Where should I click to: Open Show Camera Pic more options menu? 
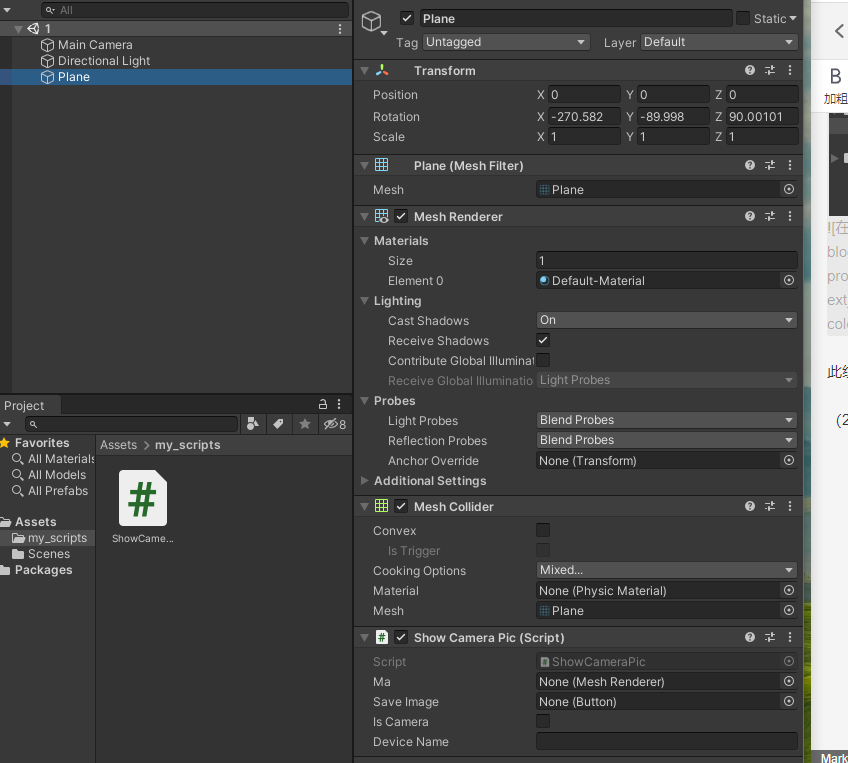pos(790,637)
